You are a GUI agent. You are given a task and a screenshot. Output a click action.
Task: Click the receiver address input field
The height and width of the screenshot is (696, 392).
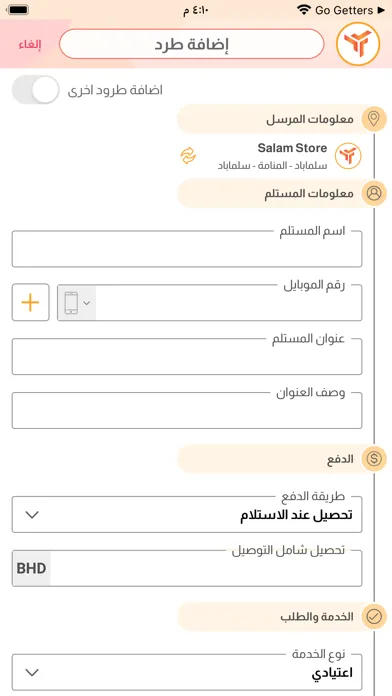pos(187,356)
